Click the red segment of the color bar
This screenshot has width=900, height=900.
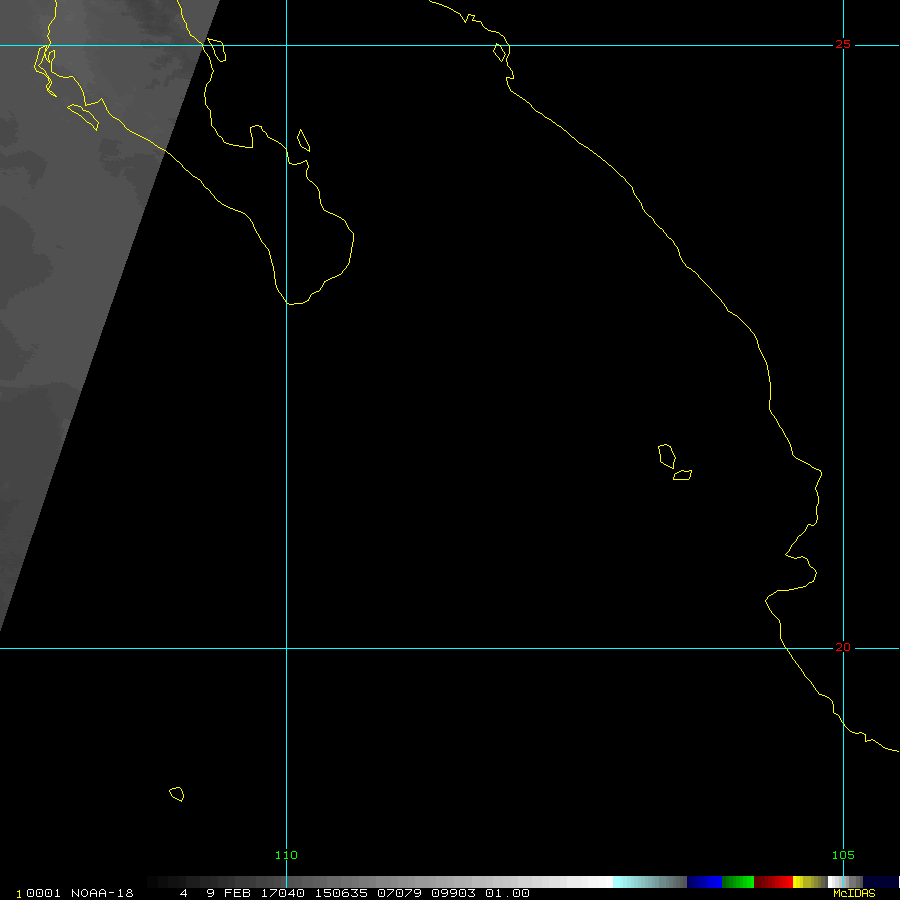(x=773, y=882)
